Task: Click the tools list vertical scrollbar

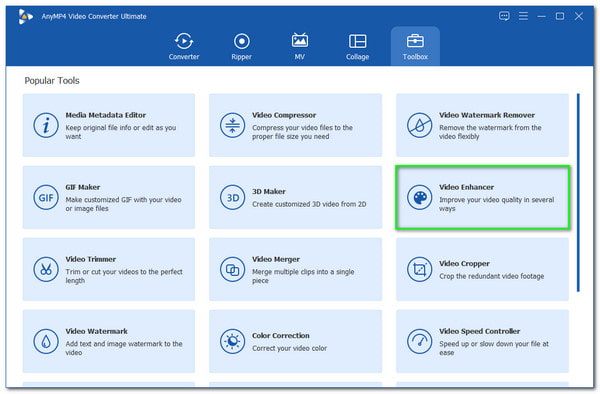Action: pos(578,192)
